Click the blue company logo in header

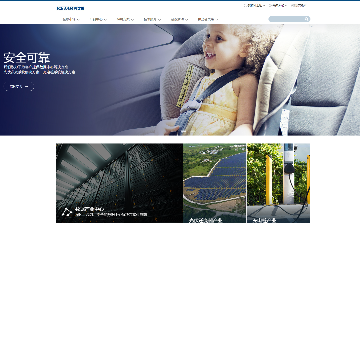[70, 8]
